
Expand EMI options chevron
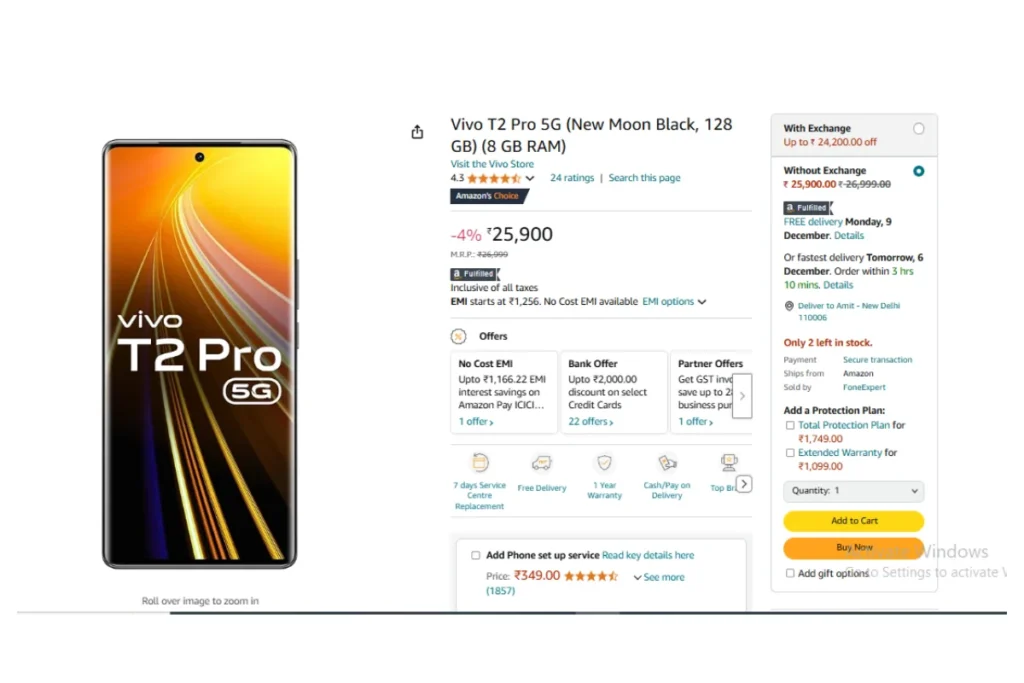pyautogui.click(x=702, y=302)
